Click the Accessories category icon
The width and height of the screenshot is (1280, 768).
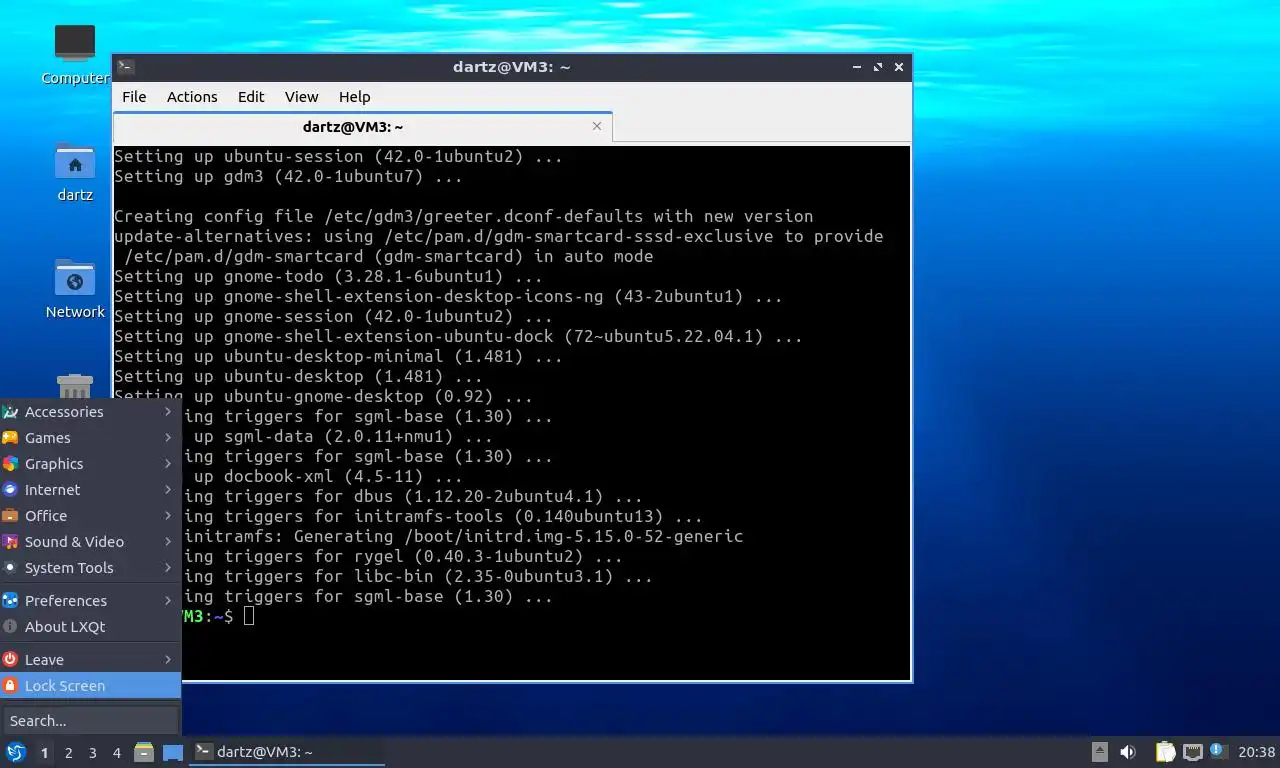click(x=10, y=412)
